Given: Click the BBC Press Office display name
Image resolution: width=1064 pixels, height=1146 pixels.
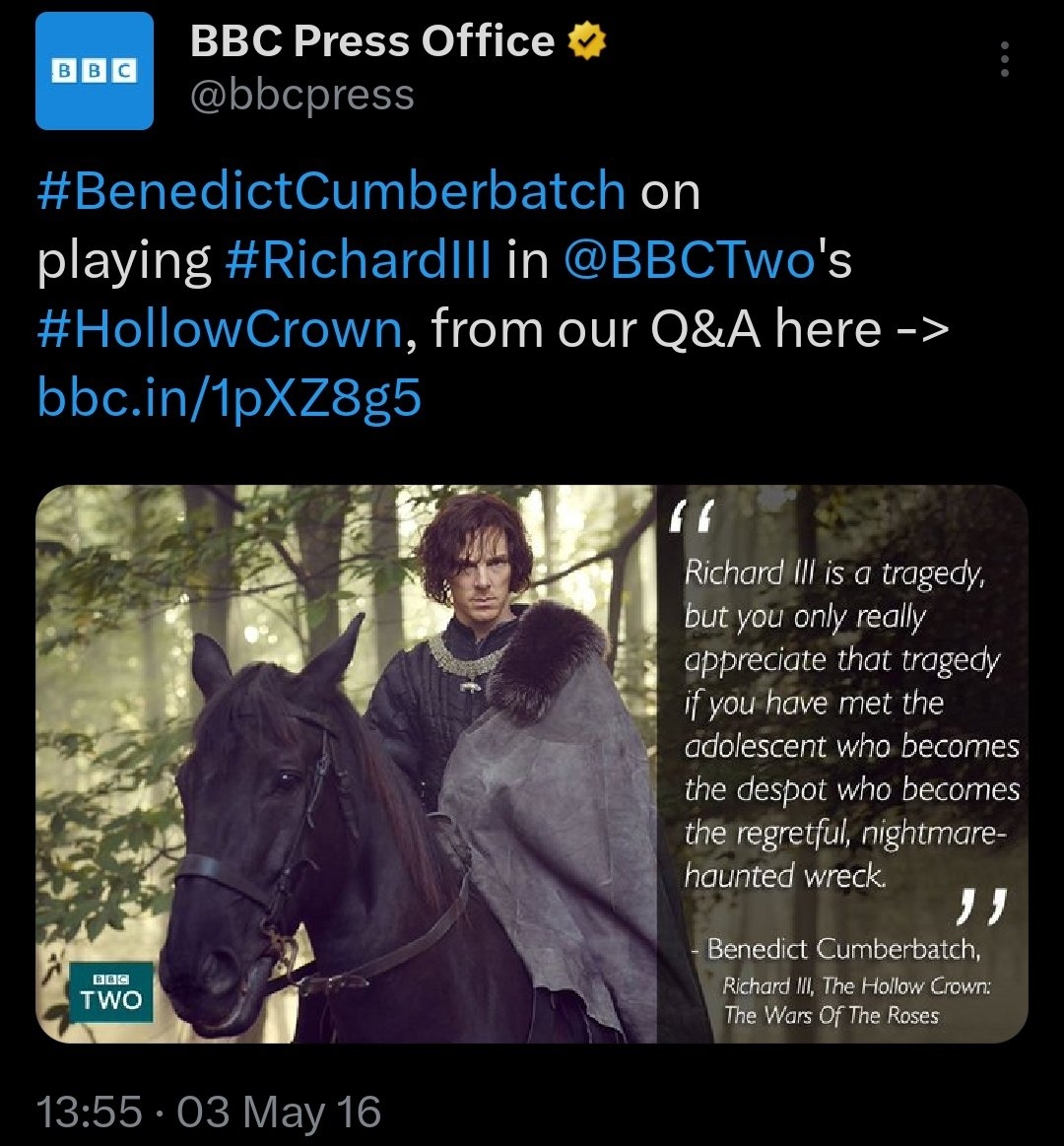Looking at the screenshot, I should click(x=371, y=41).
